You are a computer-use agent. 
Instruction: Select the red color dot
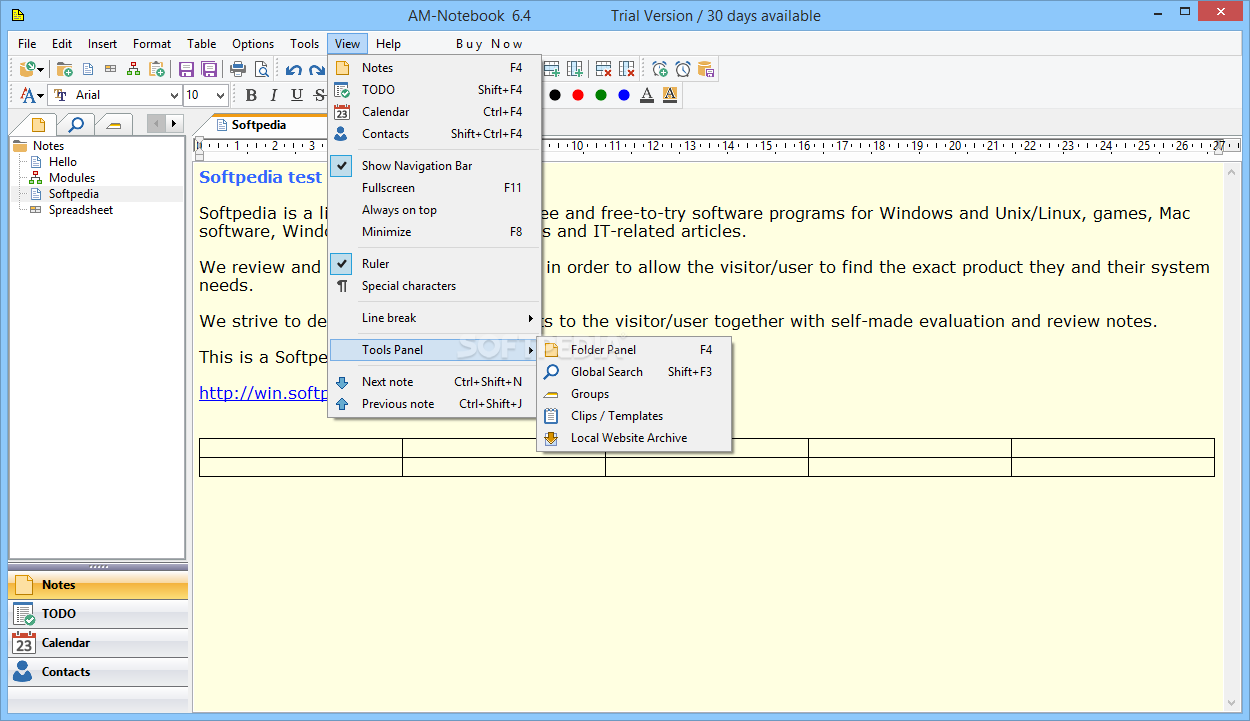(577, 95)
